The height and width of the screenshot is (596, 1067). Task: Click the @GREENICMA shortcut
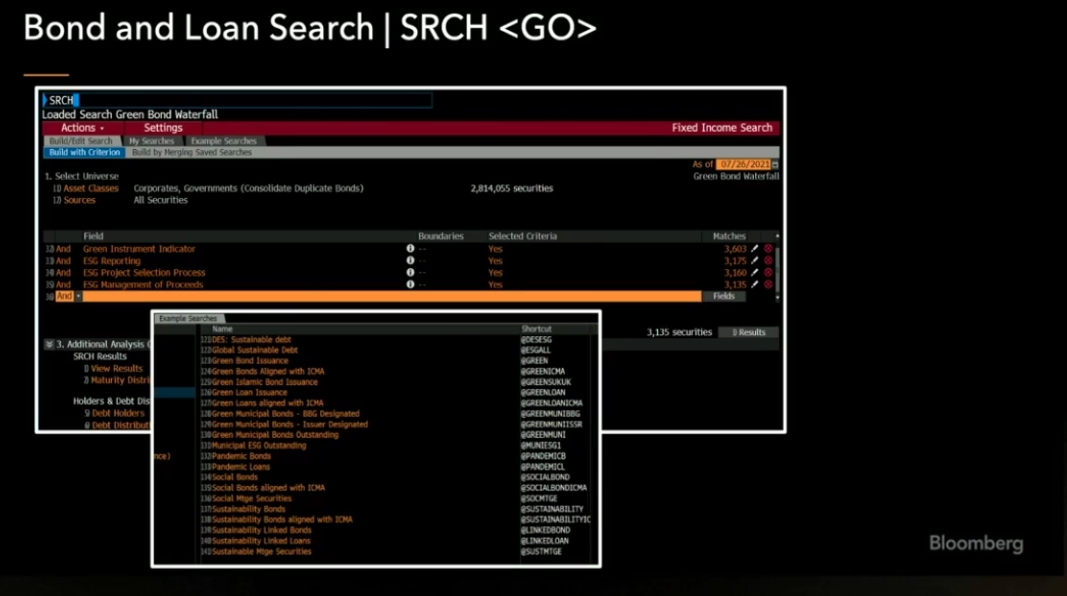(x=543, y=371)
